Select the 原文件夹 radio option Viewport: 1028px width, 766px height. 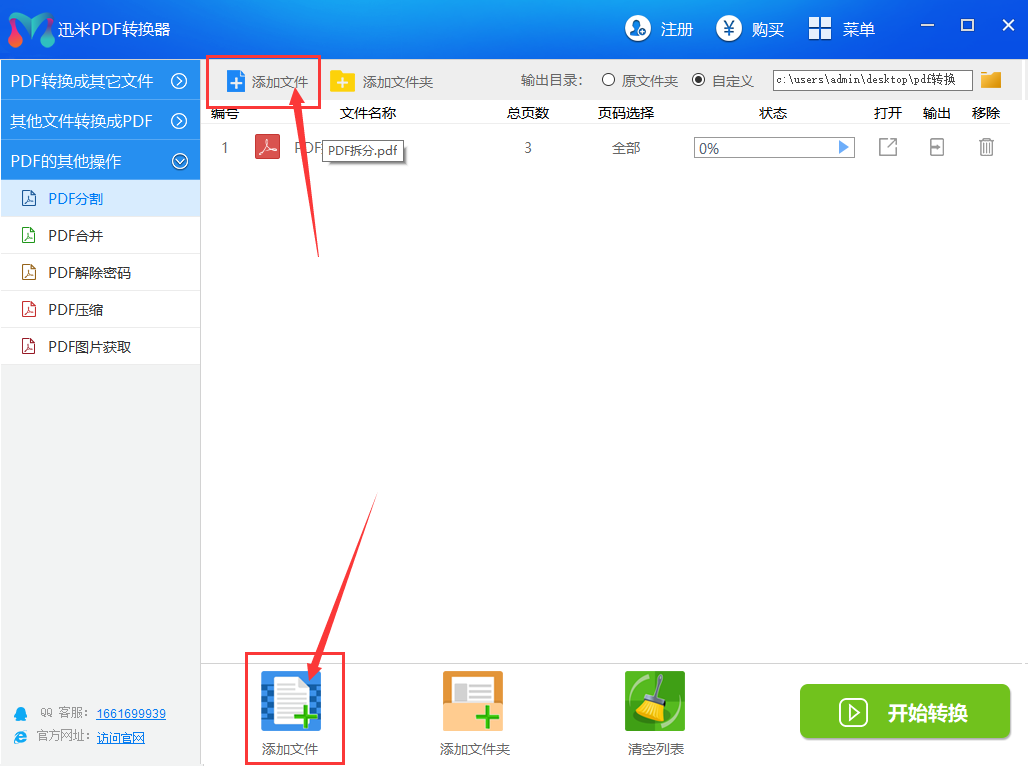(608, 80)
